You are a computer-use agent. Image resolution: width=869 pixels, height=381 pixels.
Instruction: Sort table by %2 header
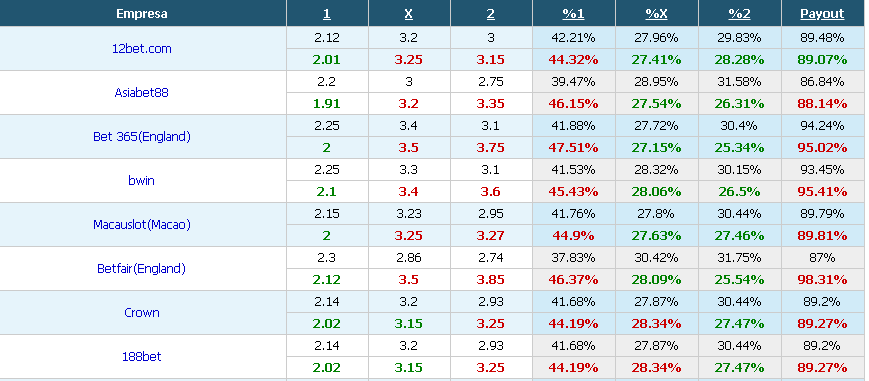click(739, 14)
